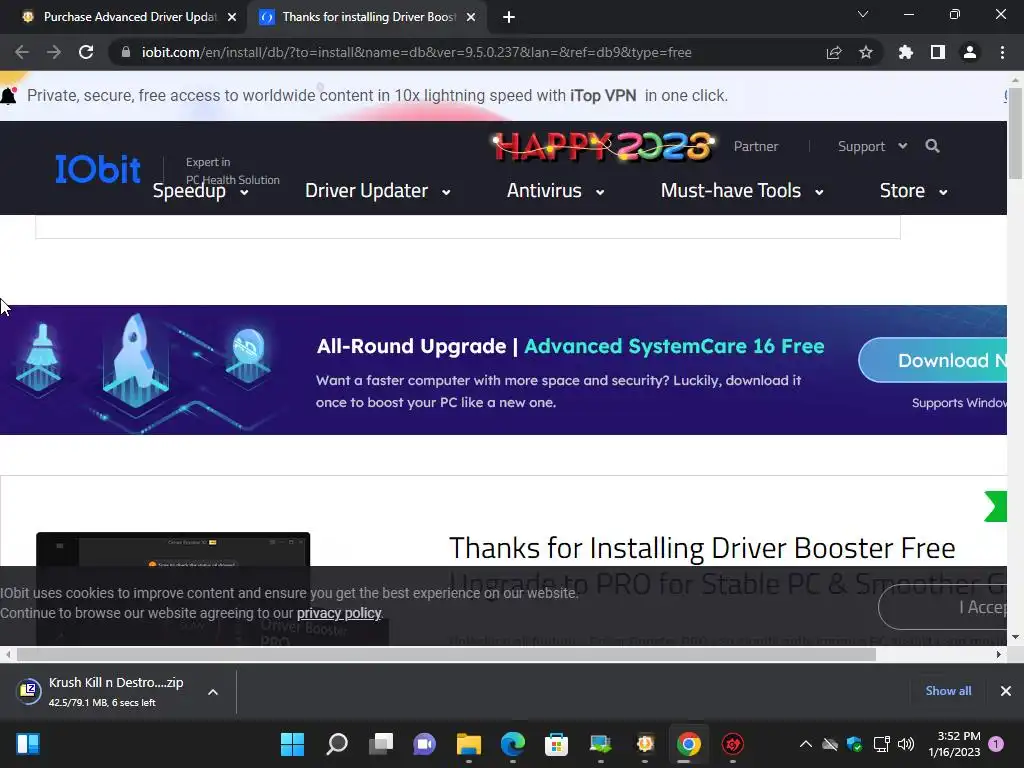Click the notification bell icon
Viewport: 1024px width, 768px height.
tap(8, 96)
